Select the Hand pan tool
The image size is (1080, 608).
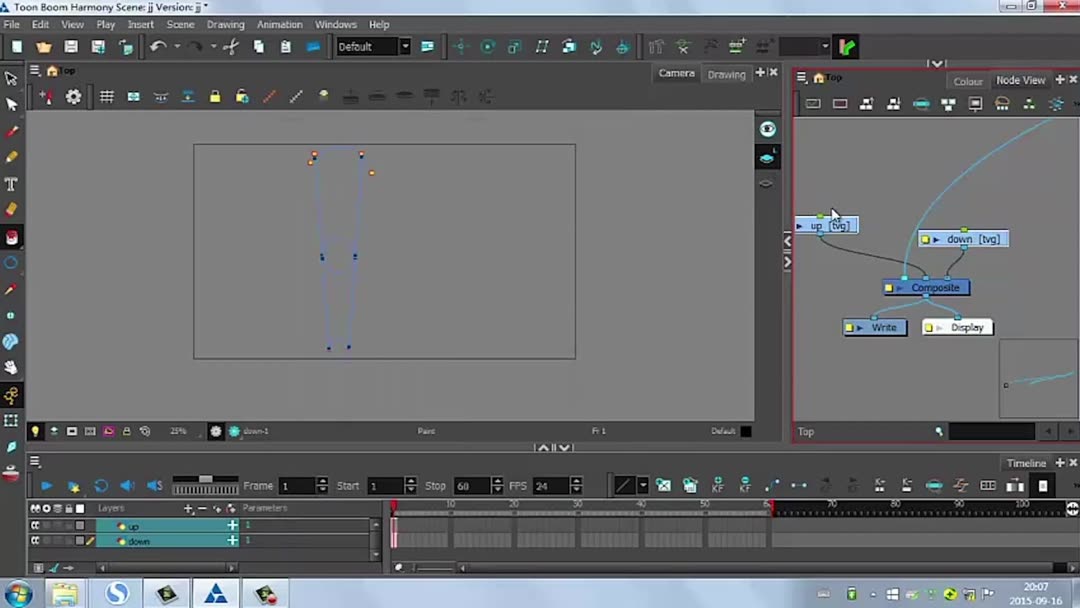(12, 367)
